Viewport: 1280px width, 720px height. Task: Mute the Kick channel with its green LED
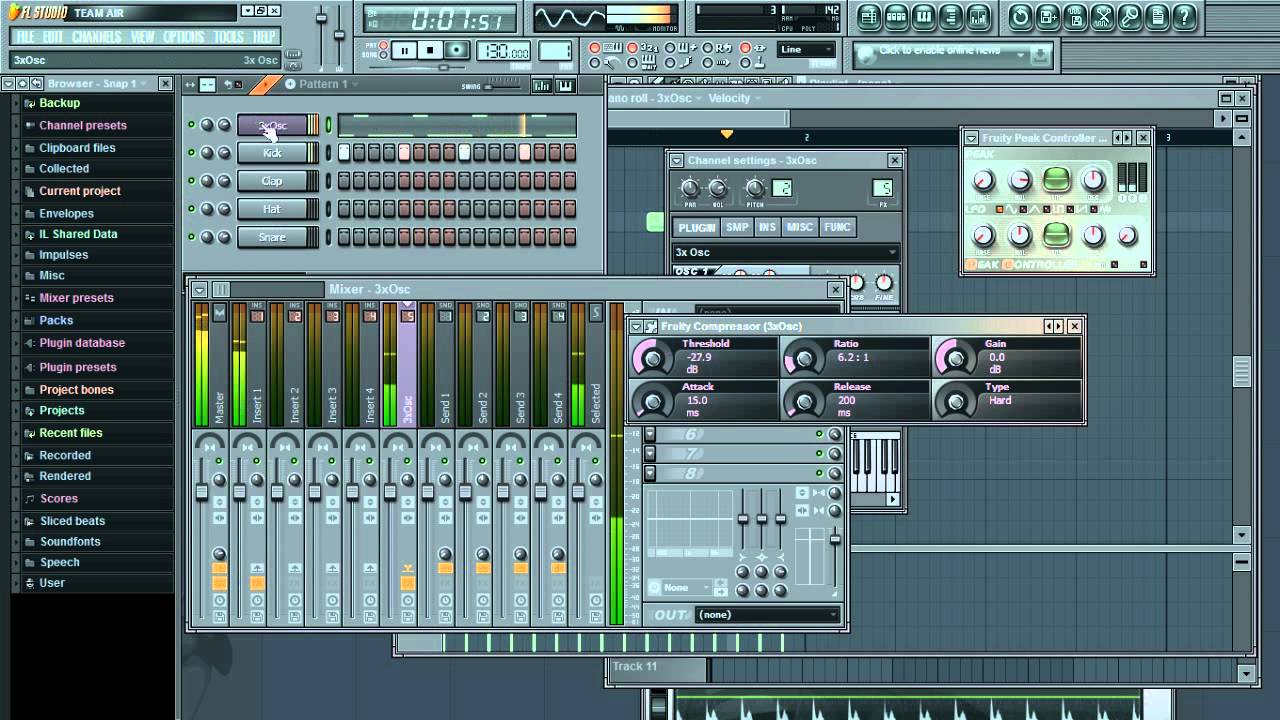click(x=191, y=153)
